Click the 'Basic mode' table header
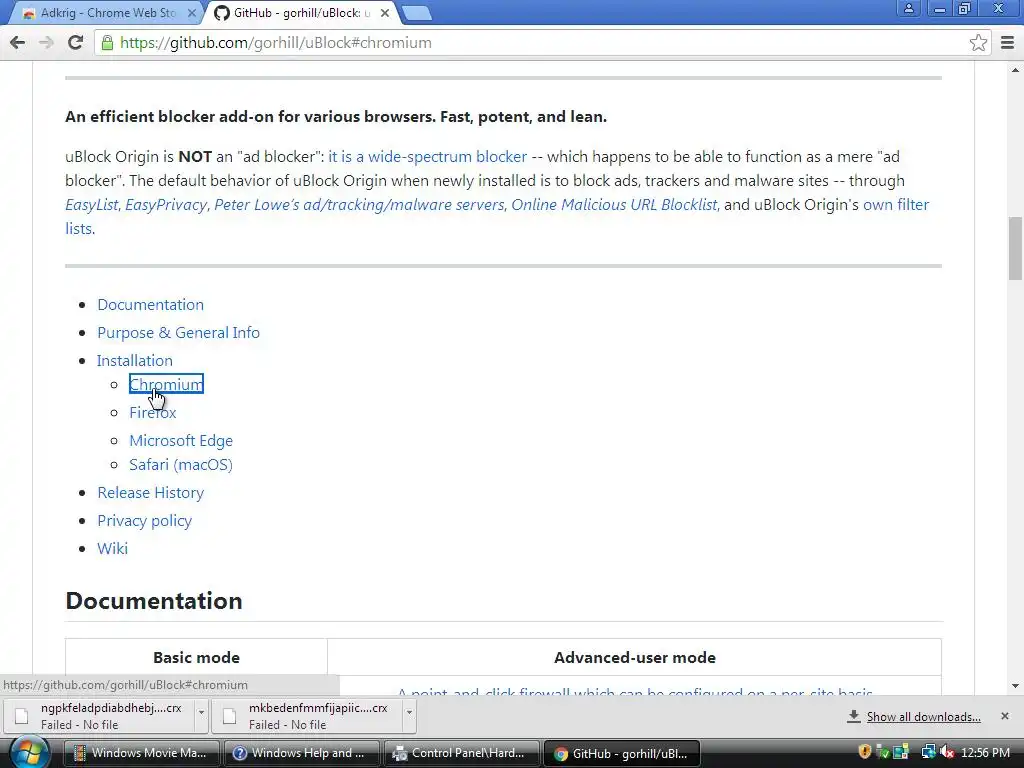Image resolution: width=1024 pixels, height=768 pixels. 196,658
